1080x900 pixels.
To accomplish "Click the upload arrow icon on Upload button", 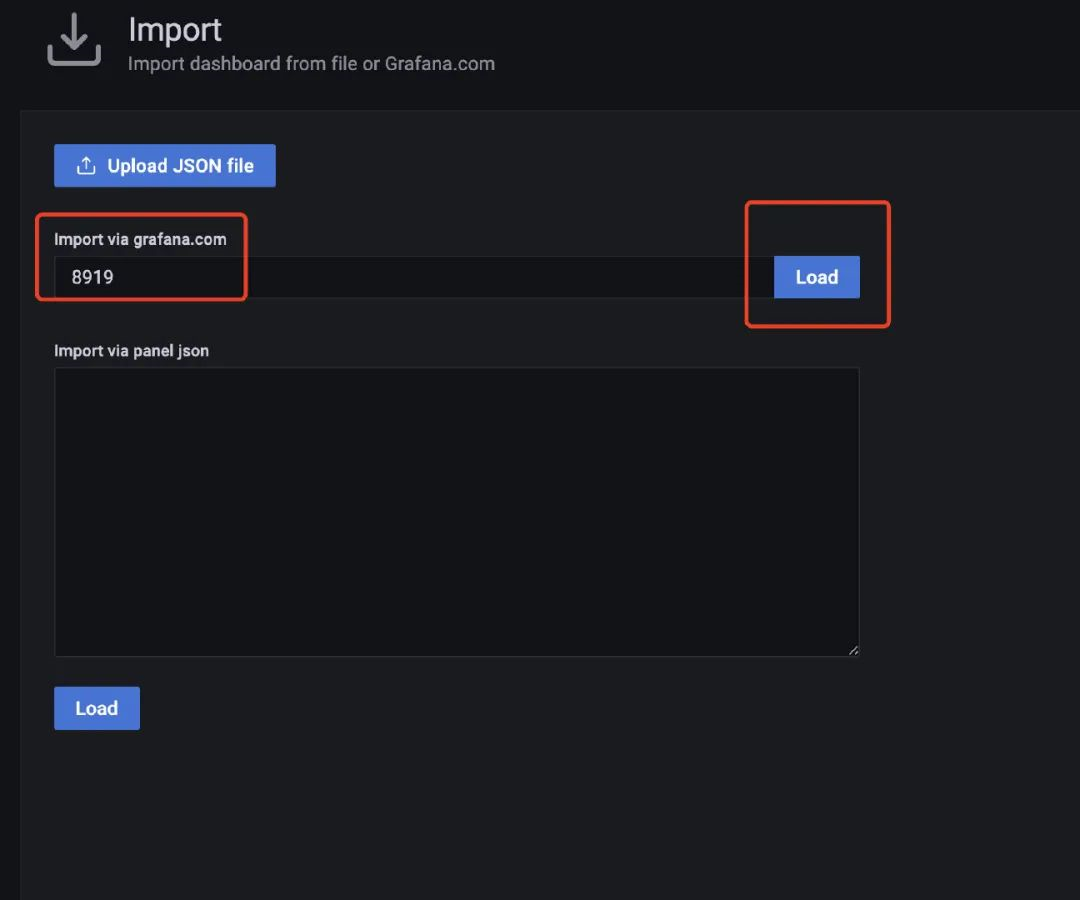I will pos(86,166).
